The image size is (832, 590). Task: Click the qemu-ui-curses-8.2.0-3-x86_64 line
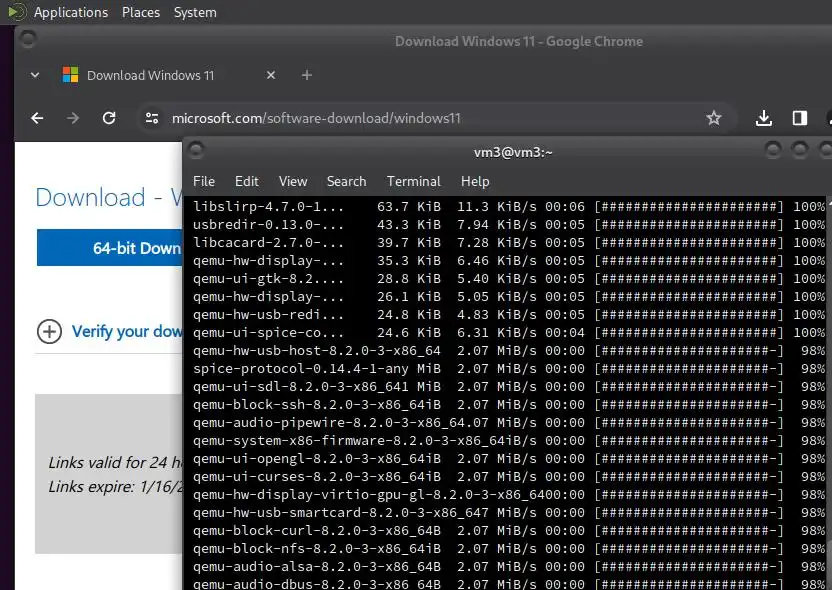(x=508, y=477)
